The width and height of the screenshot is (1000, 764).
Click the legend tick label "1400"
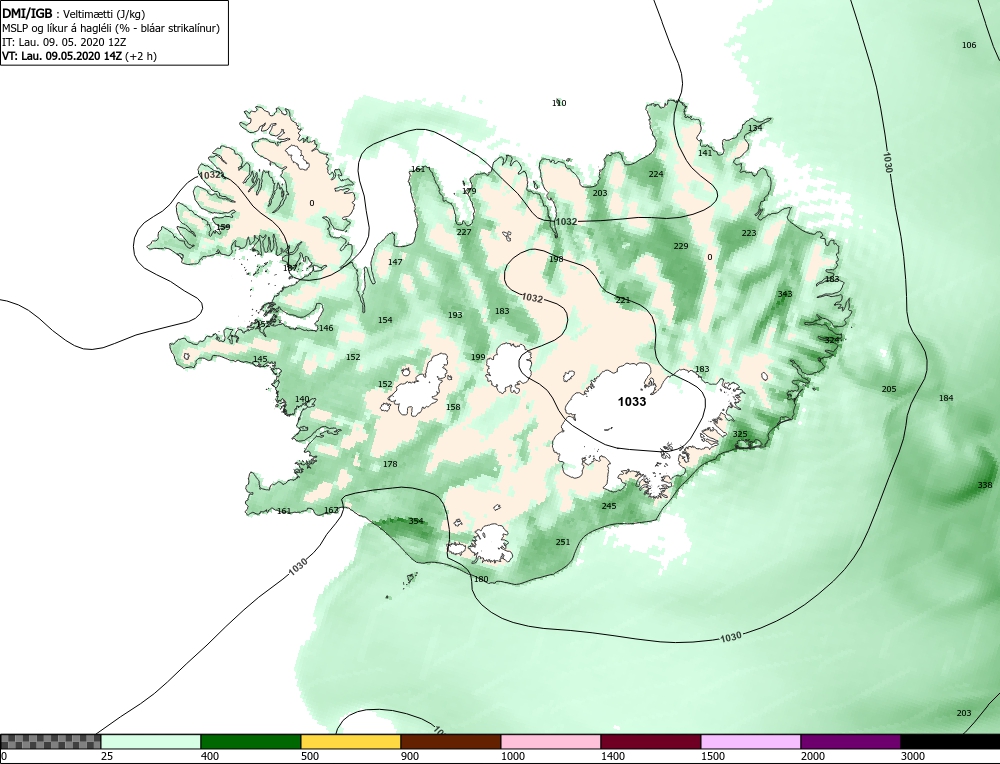(x=613, y=756)
